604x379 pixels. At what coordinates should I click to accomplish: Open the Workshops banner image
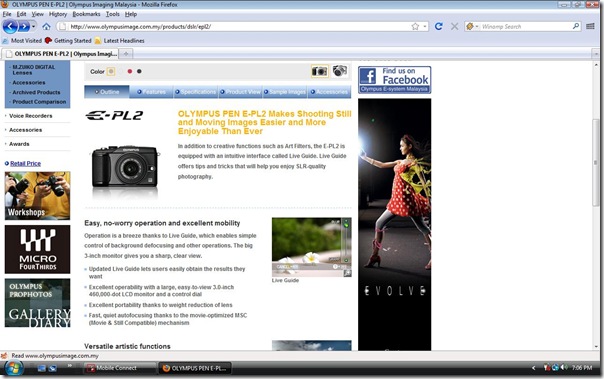coord(37,196)
